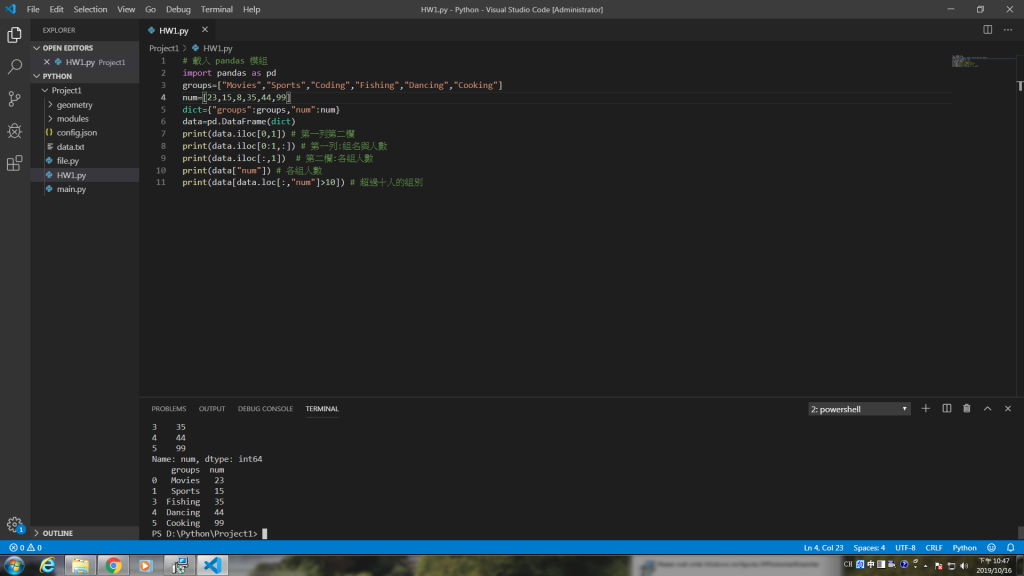This screenshot has width=1024, height=576.
Task: Kill terminal with trash icon
Action: tap(967, 409)
